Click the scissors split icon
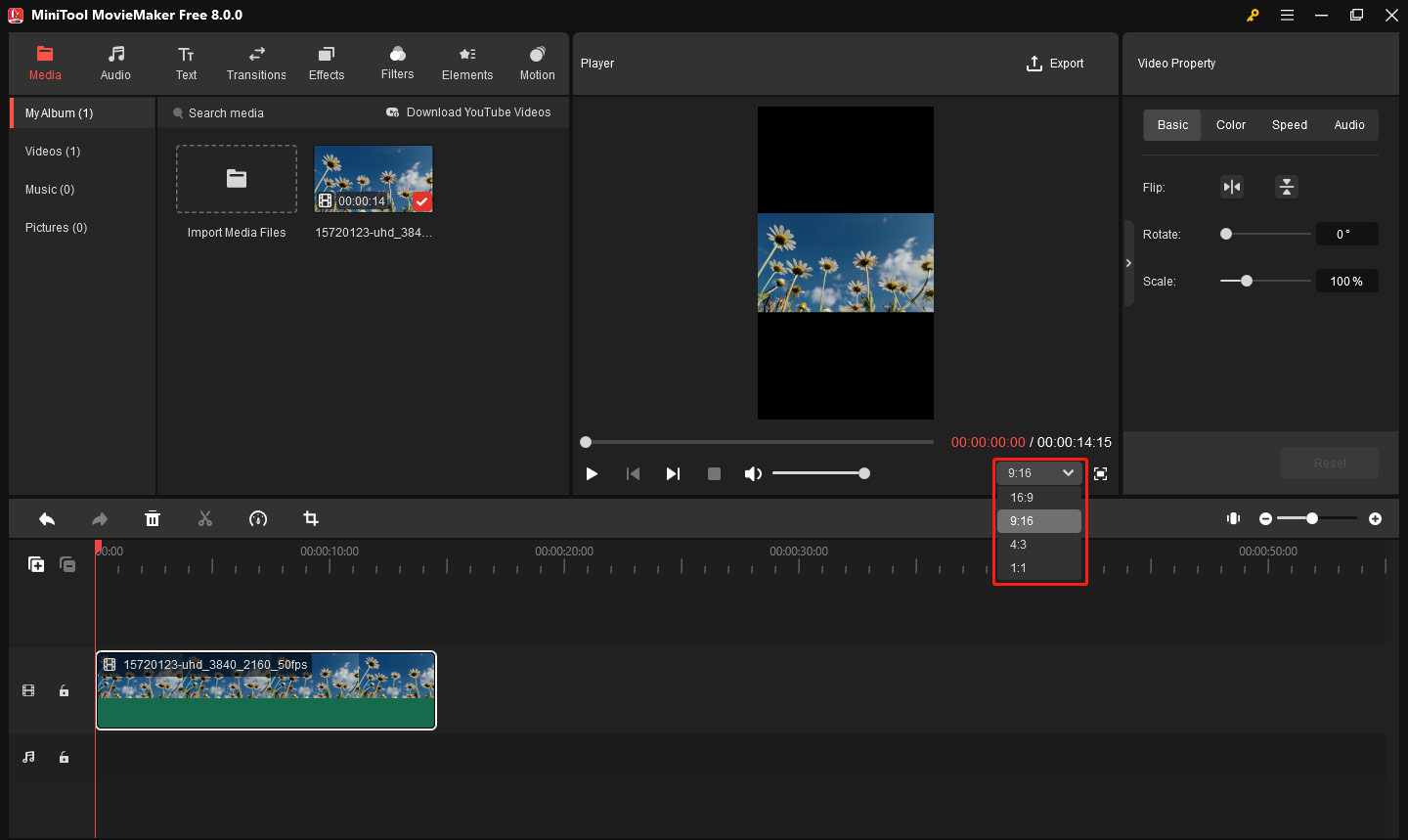1408x840 pixels. pyautogui.click(x=205, y=519)
